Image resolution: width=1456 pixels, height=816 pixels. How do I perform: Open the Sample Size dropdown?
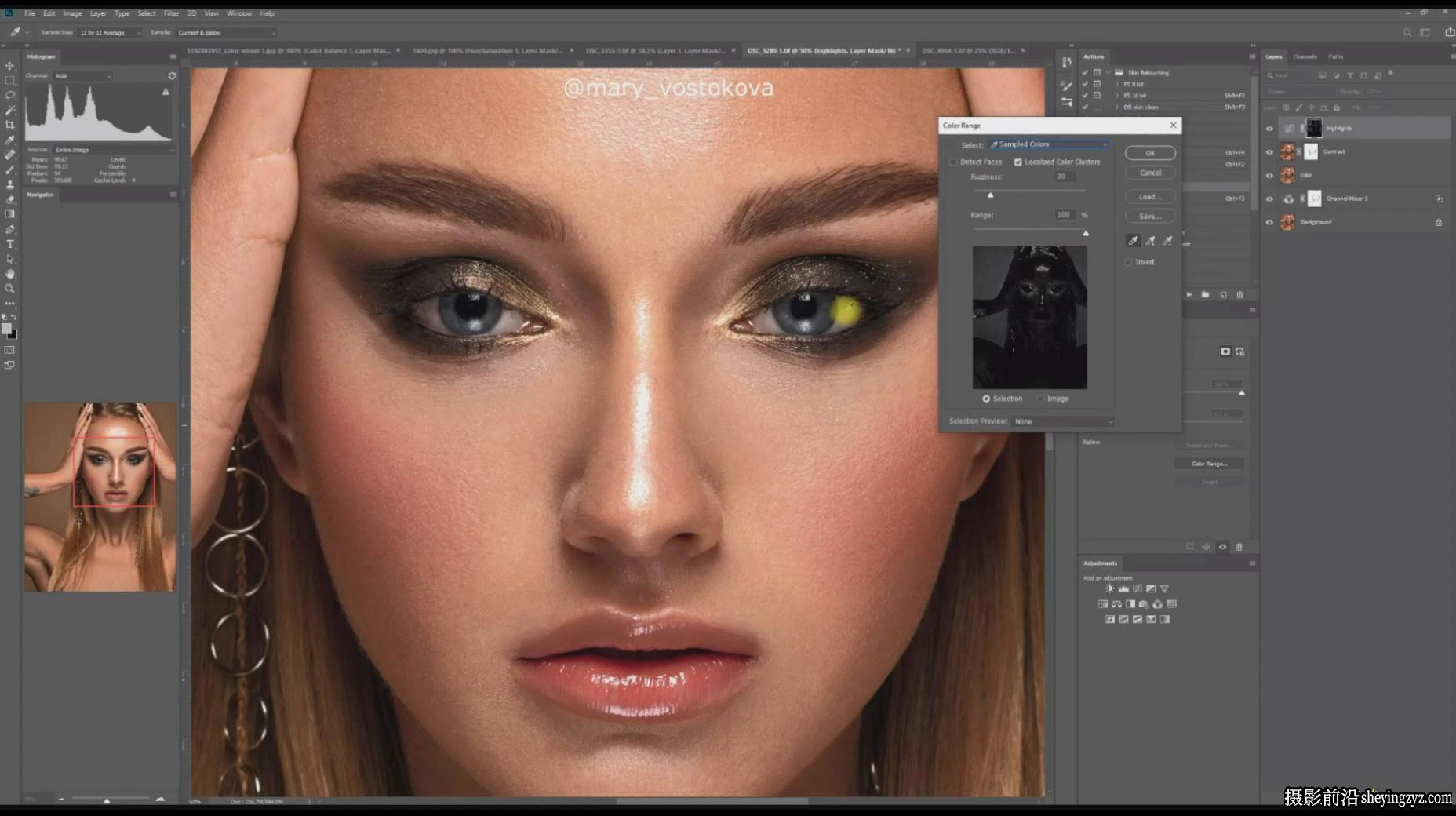tap(110, 33)
